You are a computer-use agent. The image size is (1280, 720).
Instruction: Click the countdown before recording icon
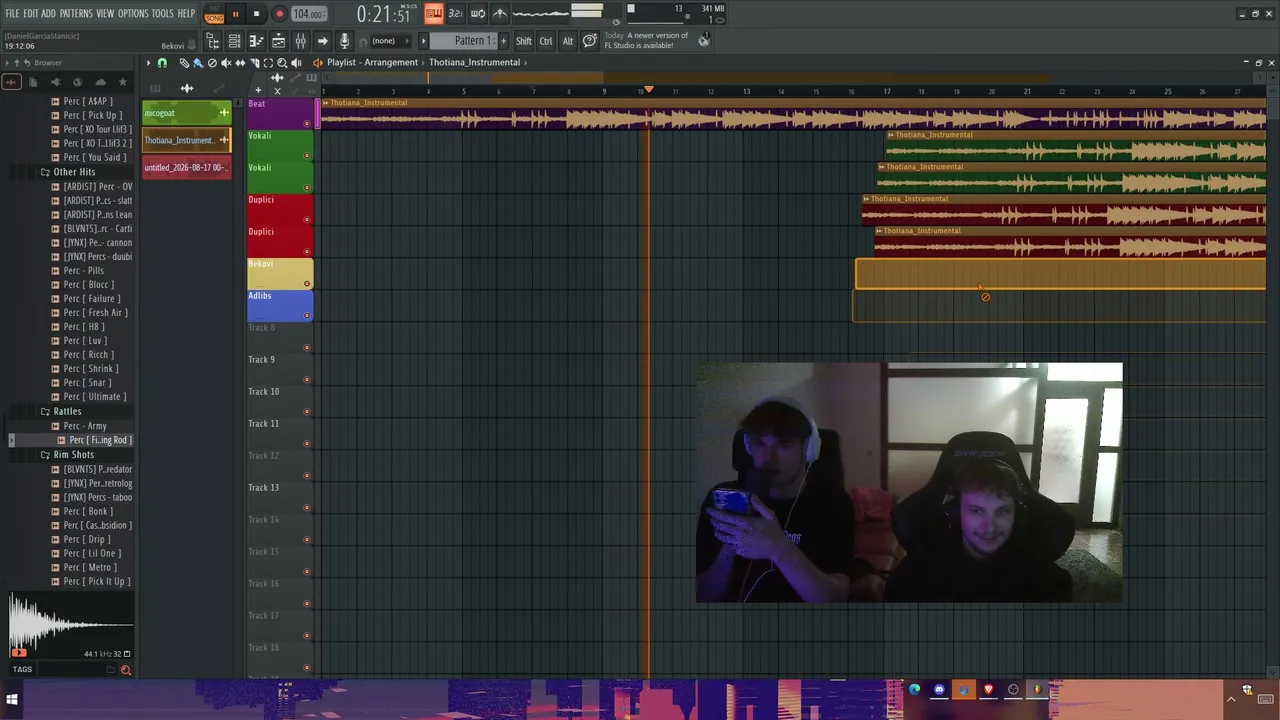455,13
